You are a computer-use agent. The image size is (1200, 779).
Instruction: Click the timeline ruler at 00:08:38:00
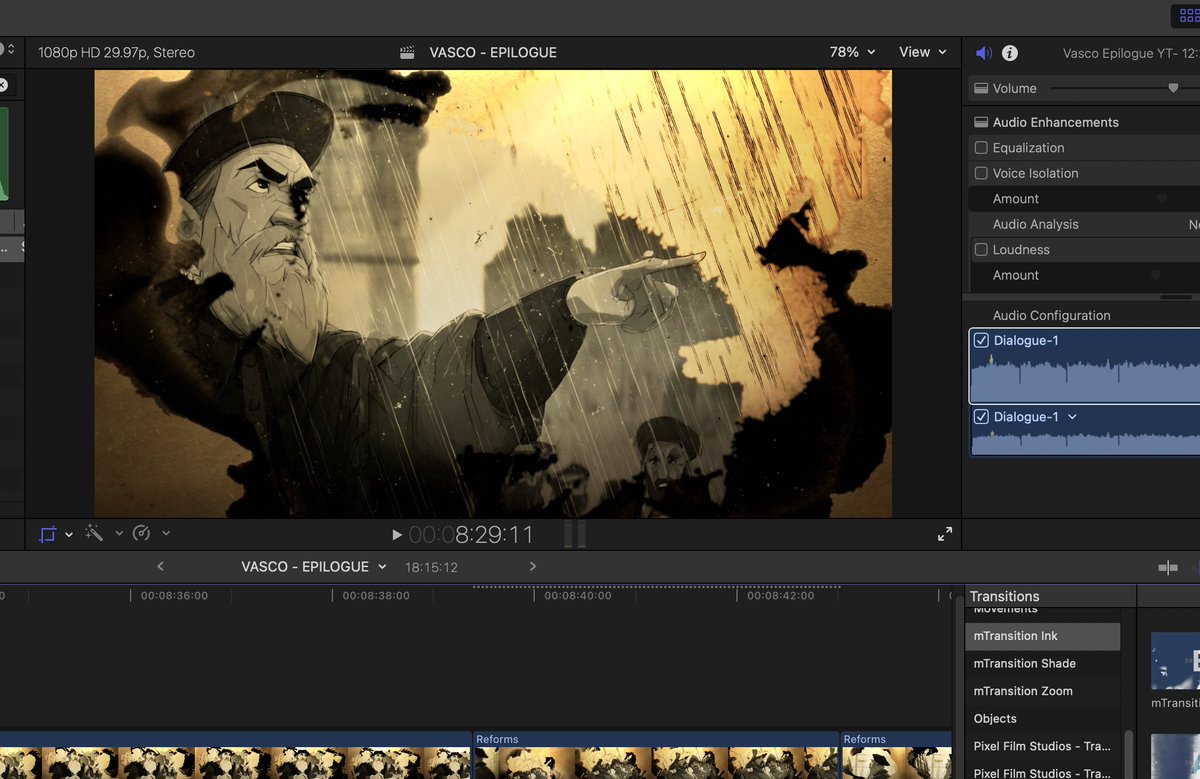375,595
